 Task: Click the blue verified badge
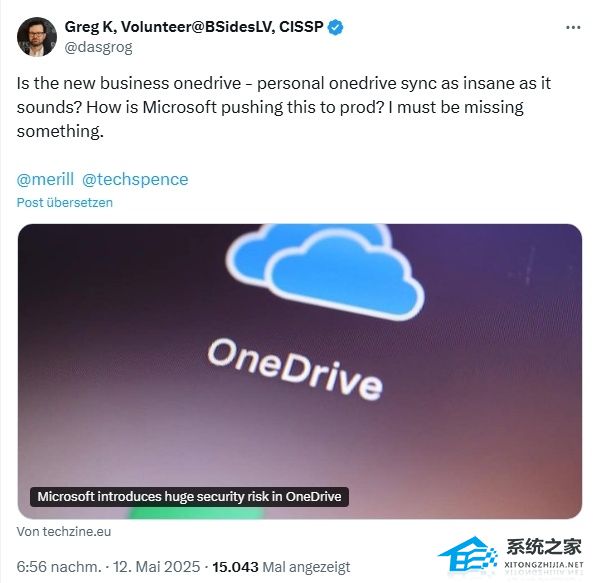click(335, 28)
